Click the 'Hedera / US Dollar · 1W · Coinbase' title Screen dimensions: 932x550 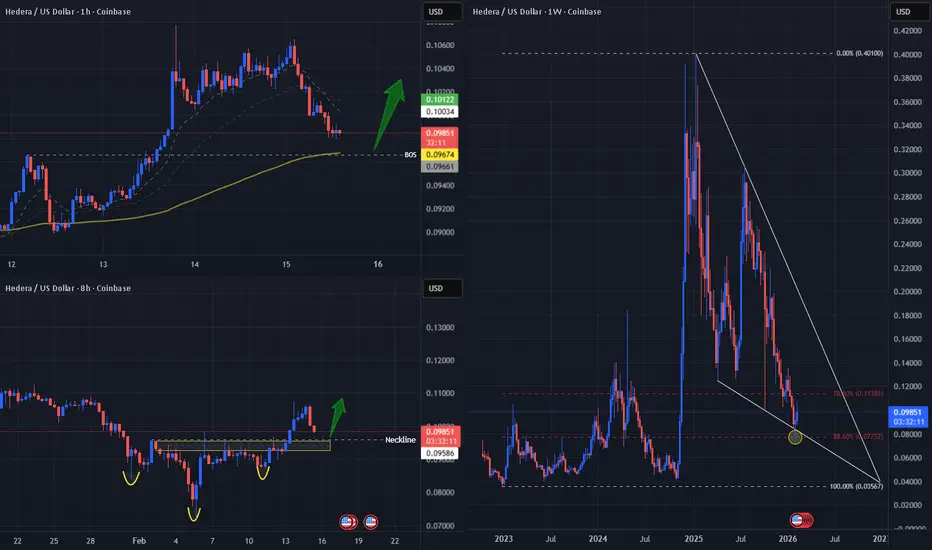click(537, 12)
